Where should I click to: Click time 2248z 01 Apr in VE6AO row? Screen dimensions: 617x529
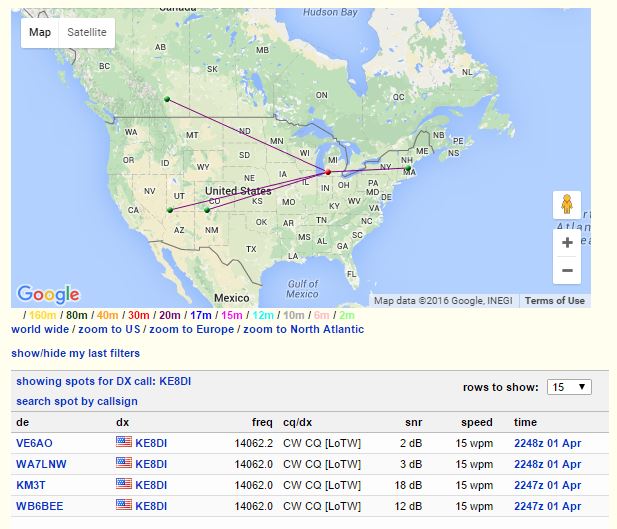click(547, 443)
